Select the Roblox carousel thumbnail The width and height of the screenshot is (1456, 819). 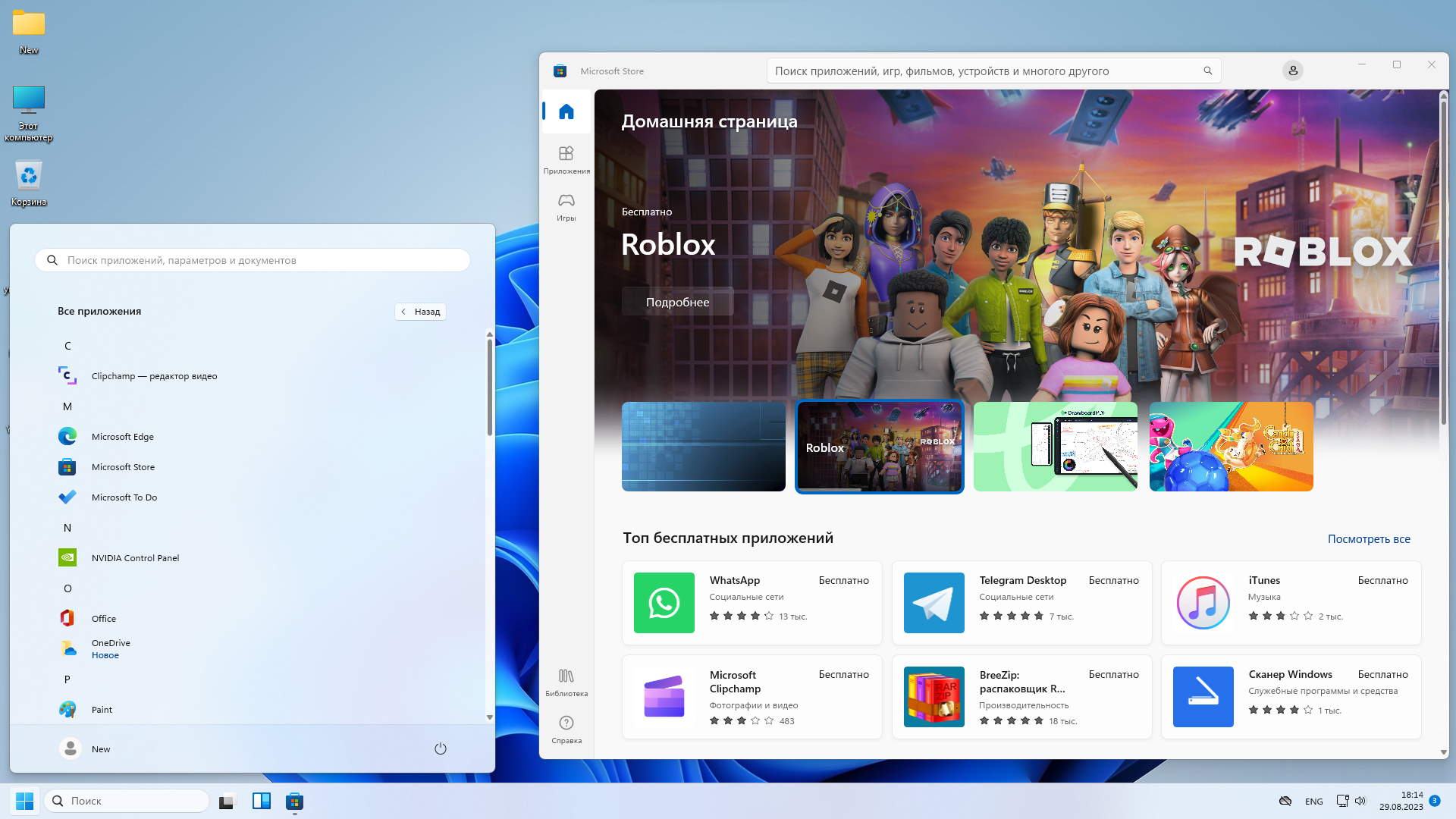pos(879,447)
